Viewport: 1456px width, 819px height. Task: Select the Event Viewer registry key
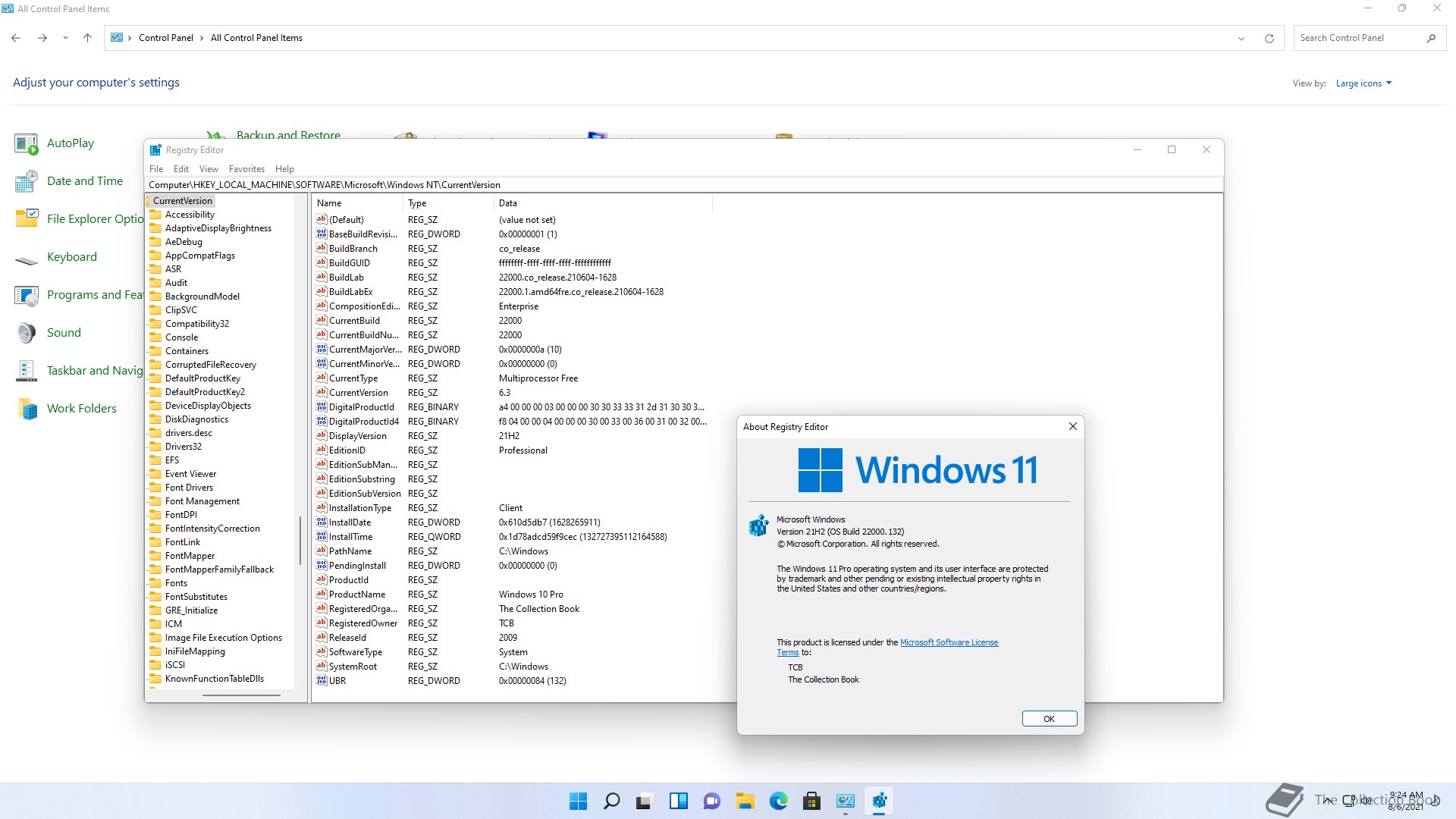(x=190, y=474)
